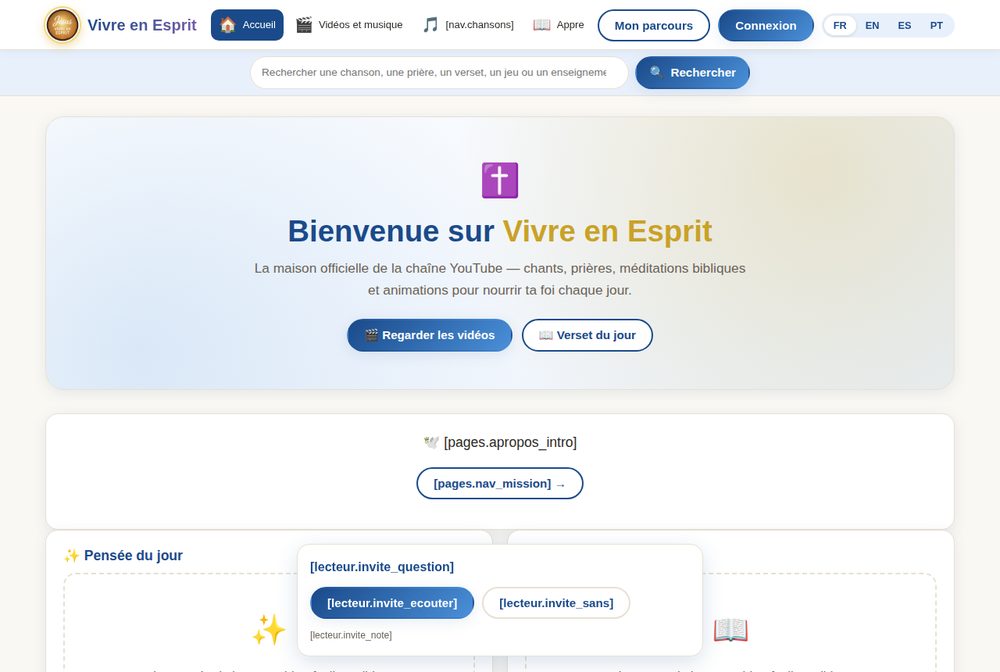Click the [lecteur.invite_note] small note
Viewport: 1000px width, 672px height.
point(351,635)
